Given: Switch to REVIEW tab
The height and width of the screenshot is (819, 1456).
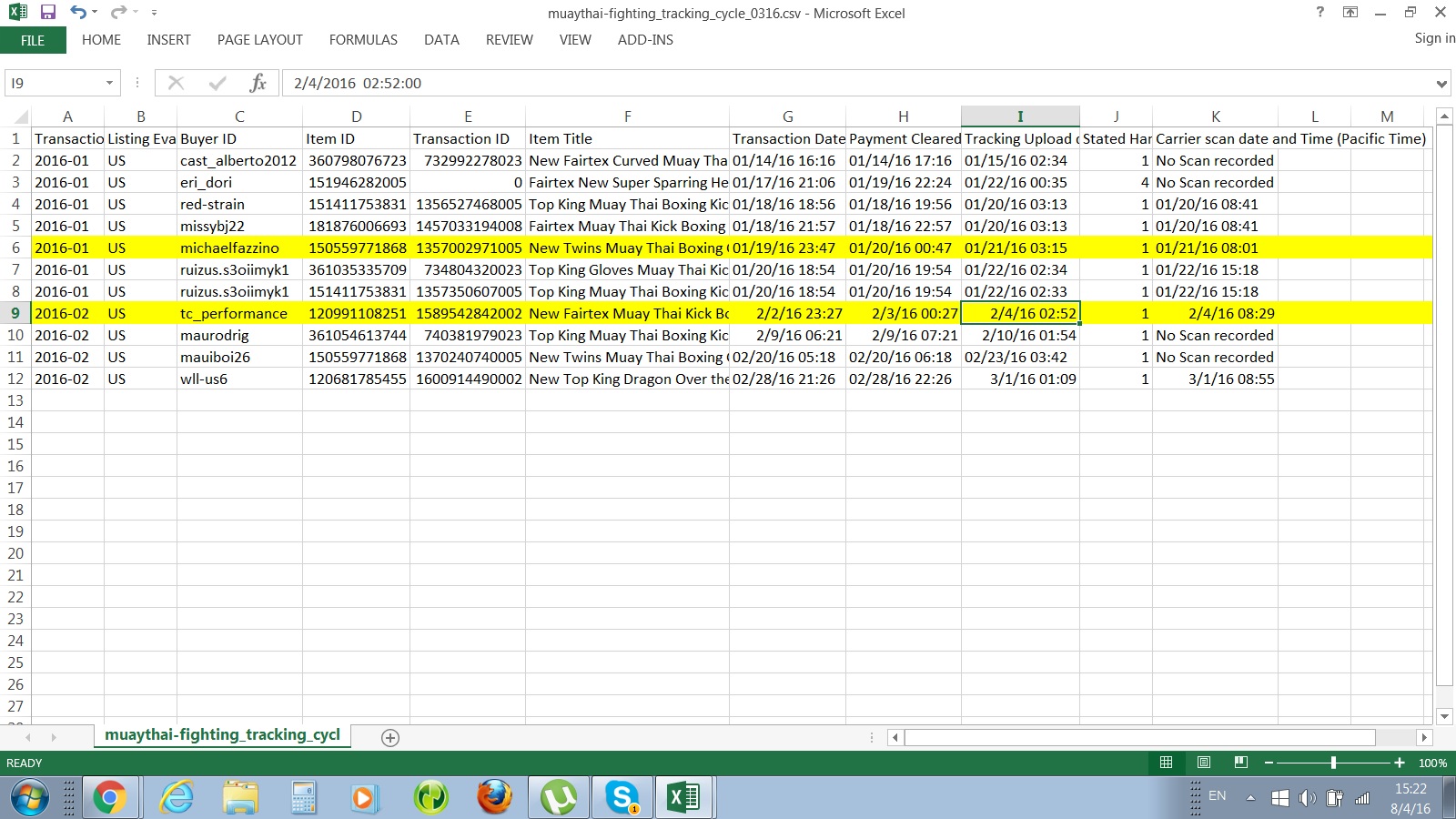Looking at the screenshot, I should pyautogui.click(x=510, y=40).
